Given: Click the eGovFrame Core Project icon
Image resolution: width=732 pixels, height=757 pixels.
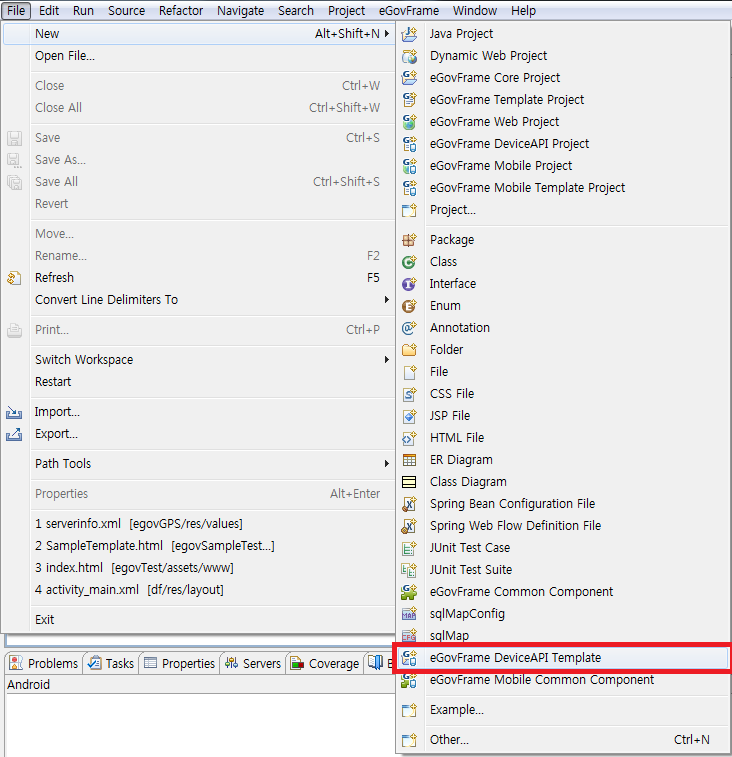Looking at the screenshot, I should 409,78.
